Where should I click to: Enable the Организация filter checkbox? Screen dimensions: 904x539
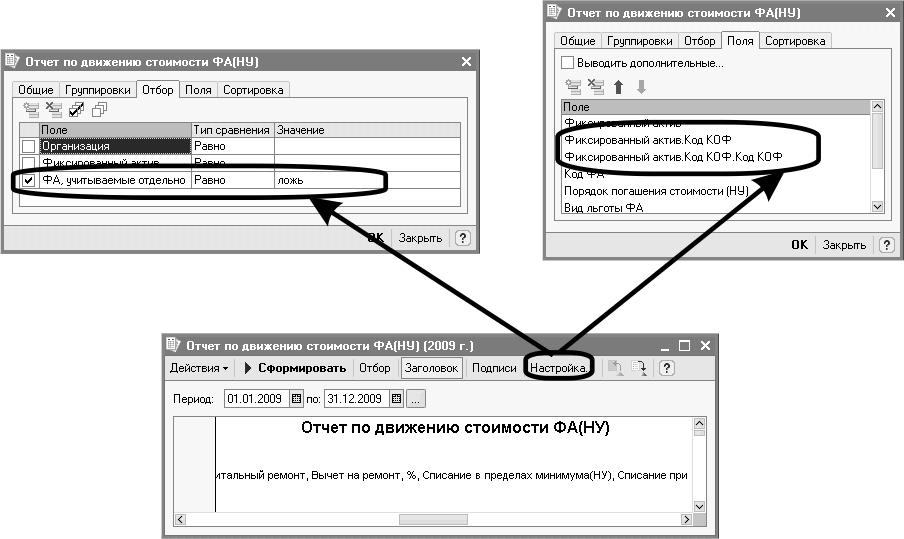tap(28, 146)
